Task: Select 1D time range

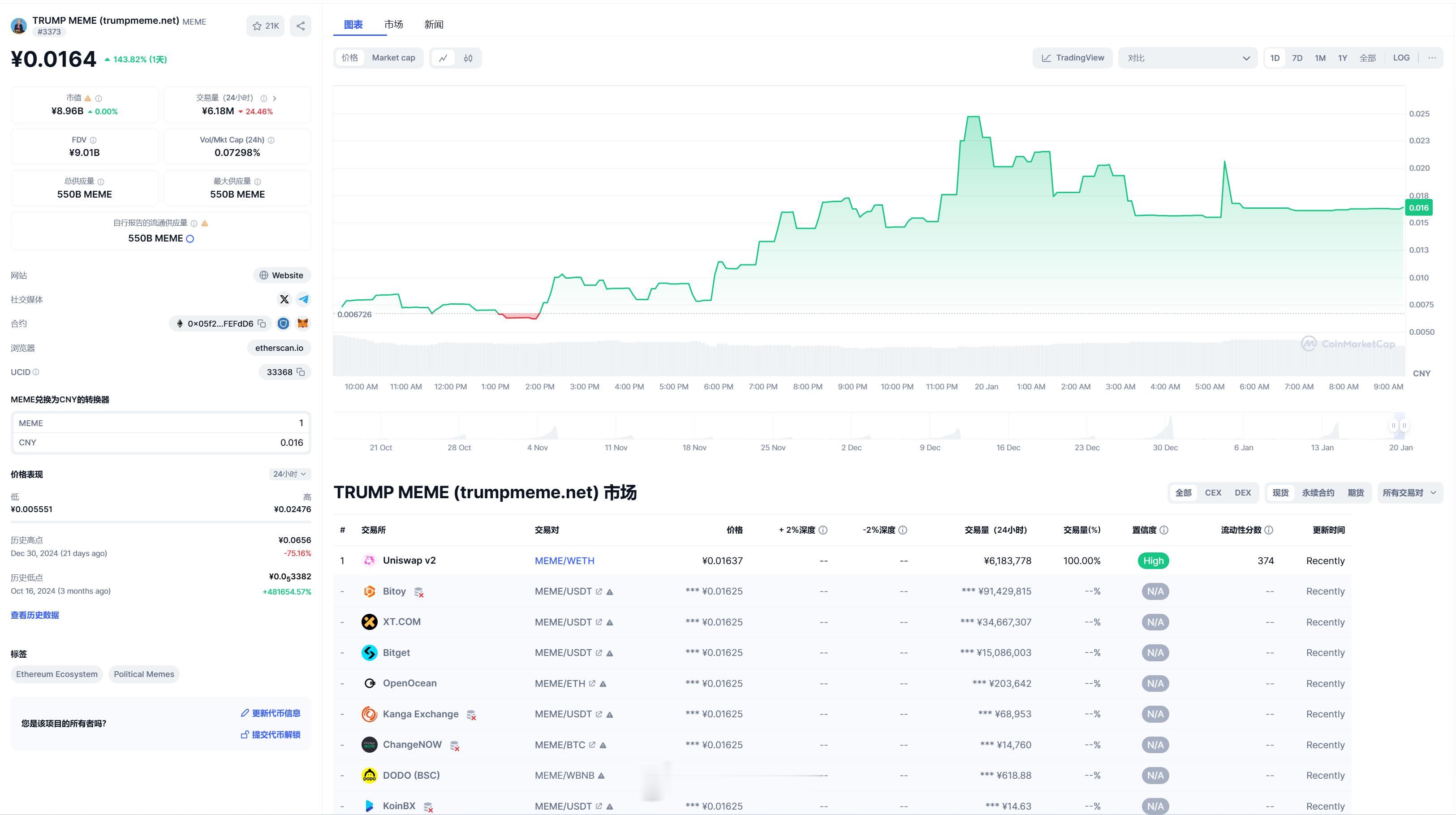Action: 1275,58
